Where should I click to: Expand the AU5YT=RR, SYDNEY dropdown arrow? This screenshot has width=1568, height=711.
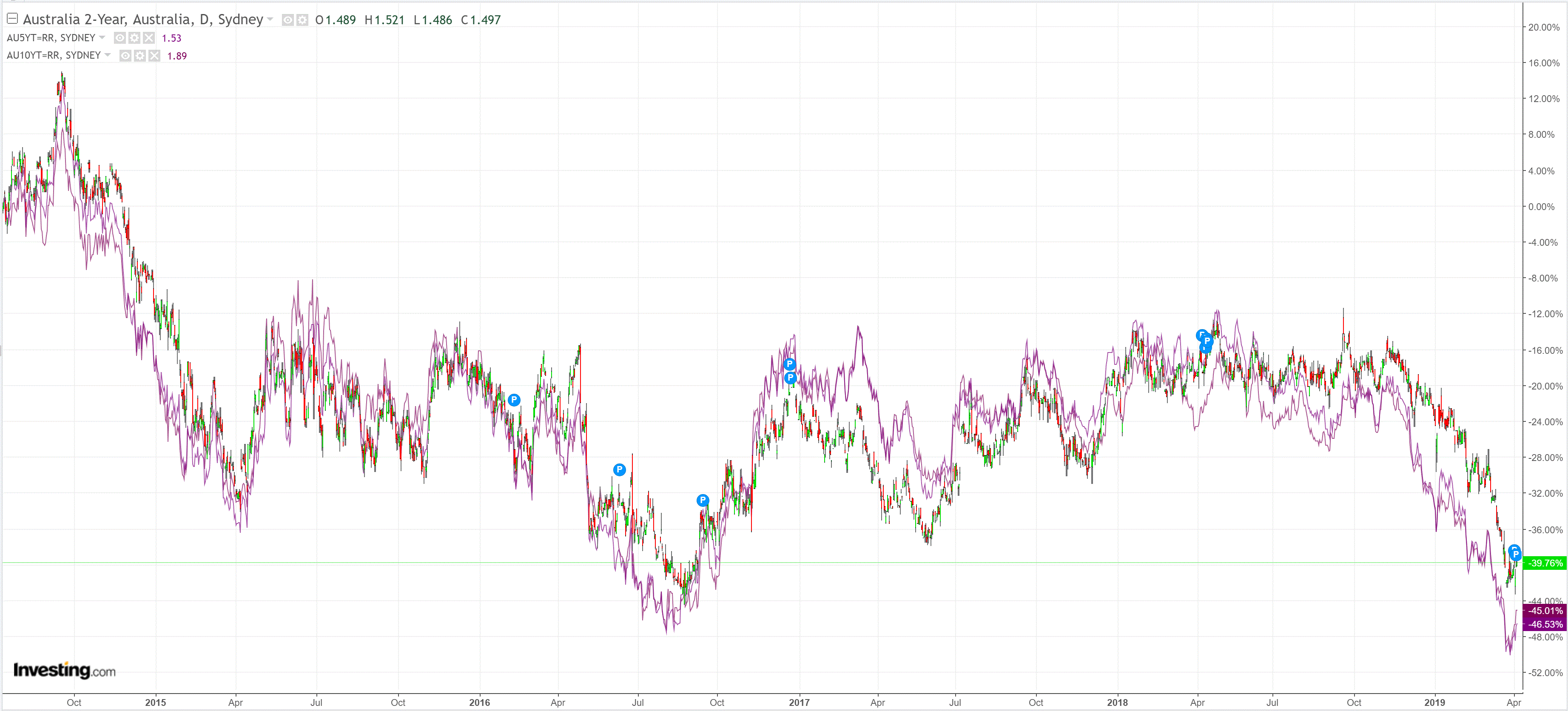pos(102,37)
